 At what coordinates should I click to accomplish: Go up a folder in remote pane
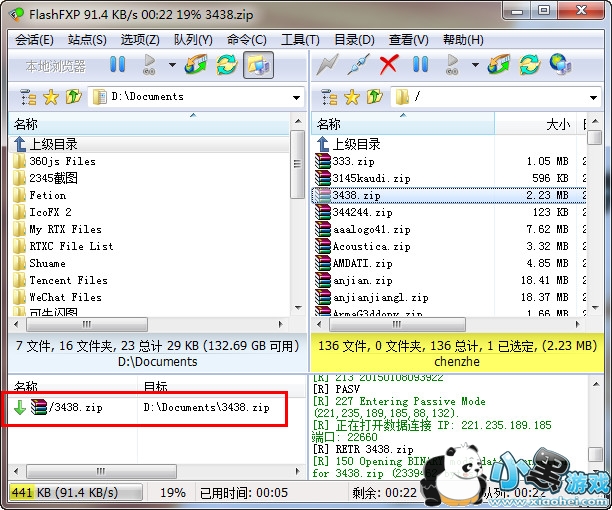[374, 97]
